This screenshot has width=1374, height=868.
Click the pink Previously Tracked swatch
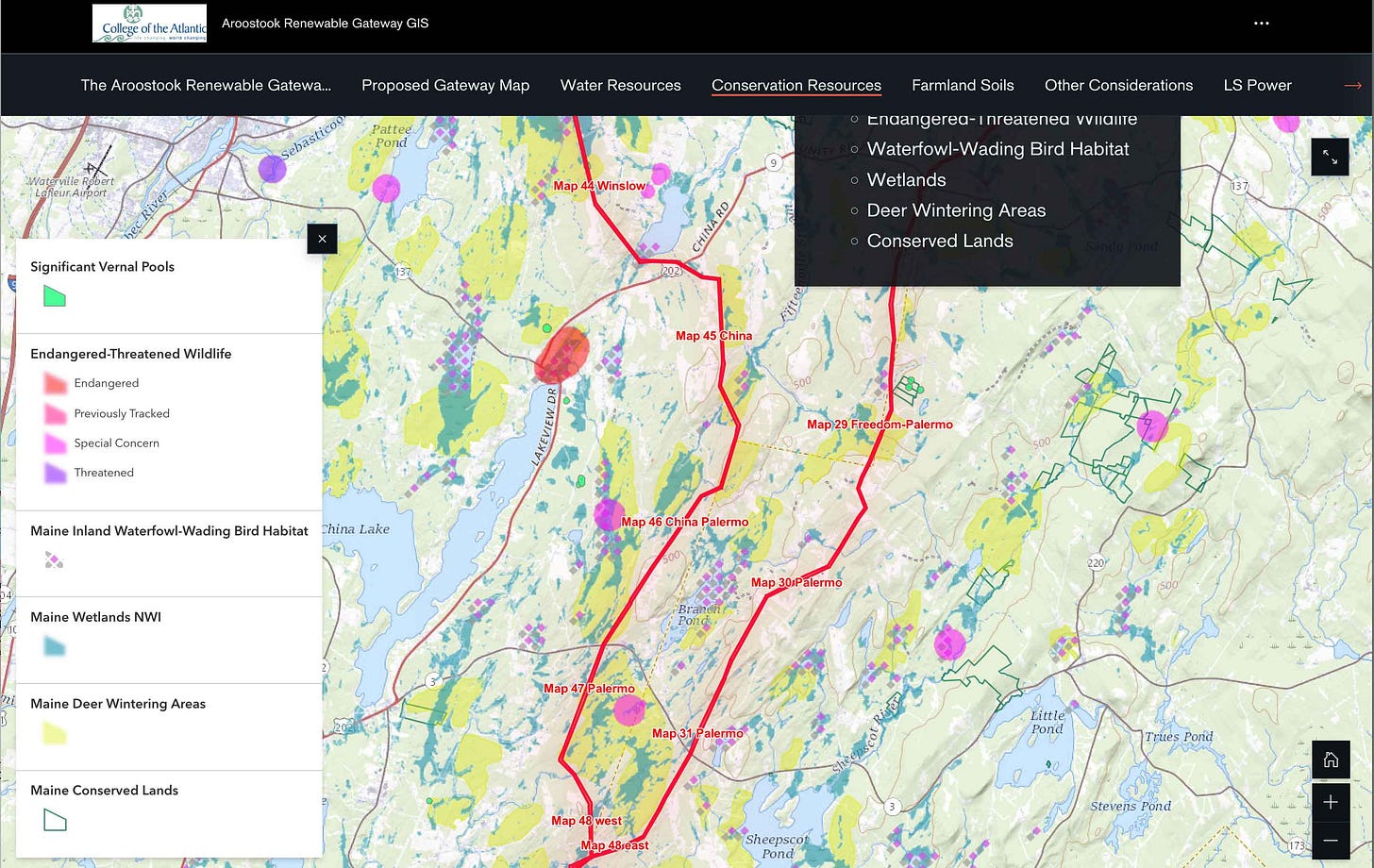click(55, 413)
